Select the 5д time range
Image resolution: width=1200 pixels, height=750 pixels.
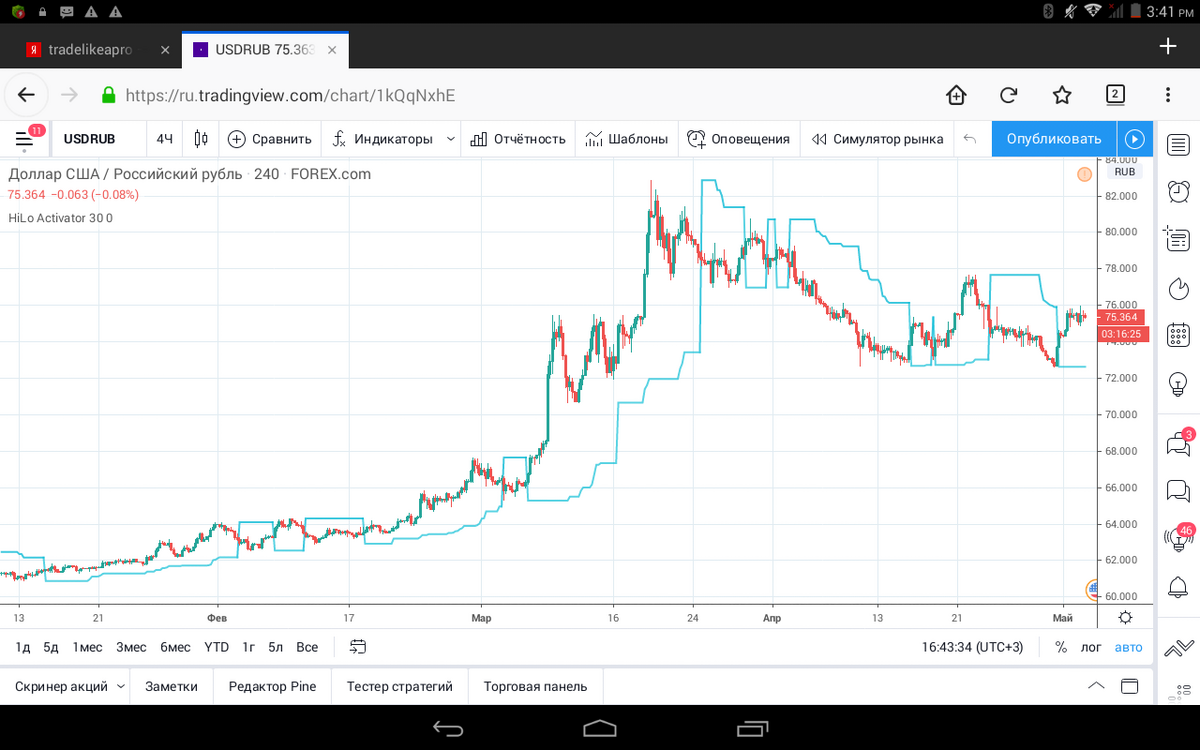point(51,647)
